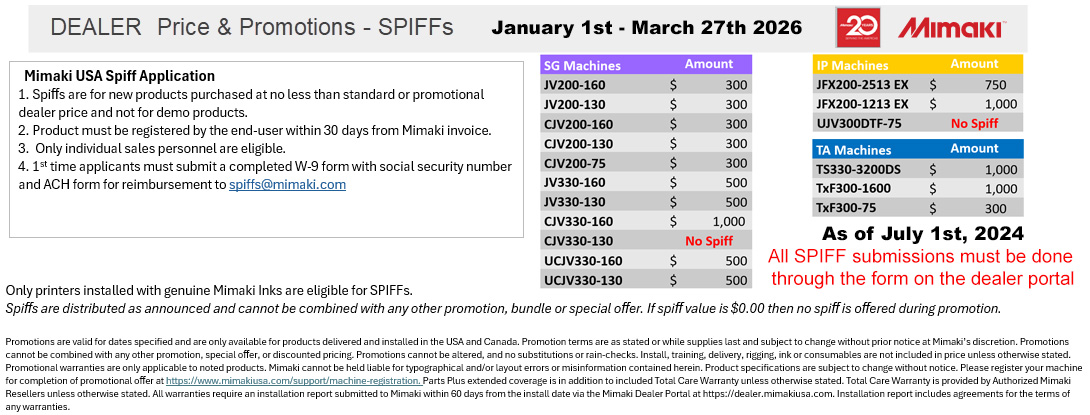Select the JFX200-2513 EX model cell
The image size is (1090, 415).
pyautogui.click(x=862, y=84)
